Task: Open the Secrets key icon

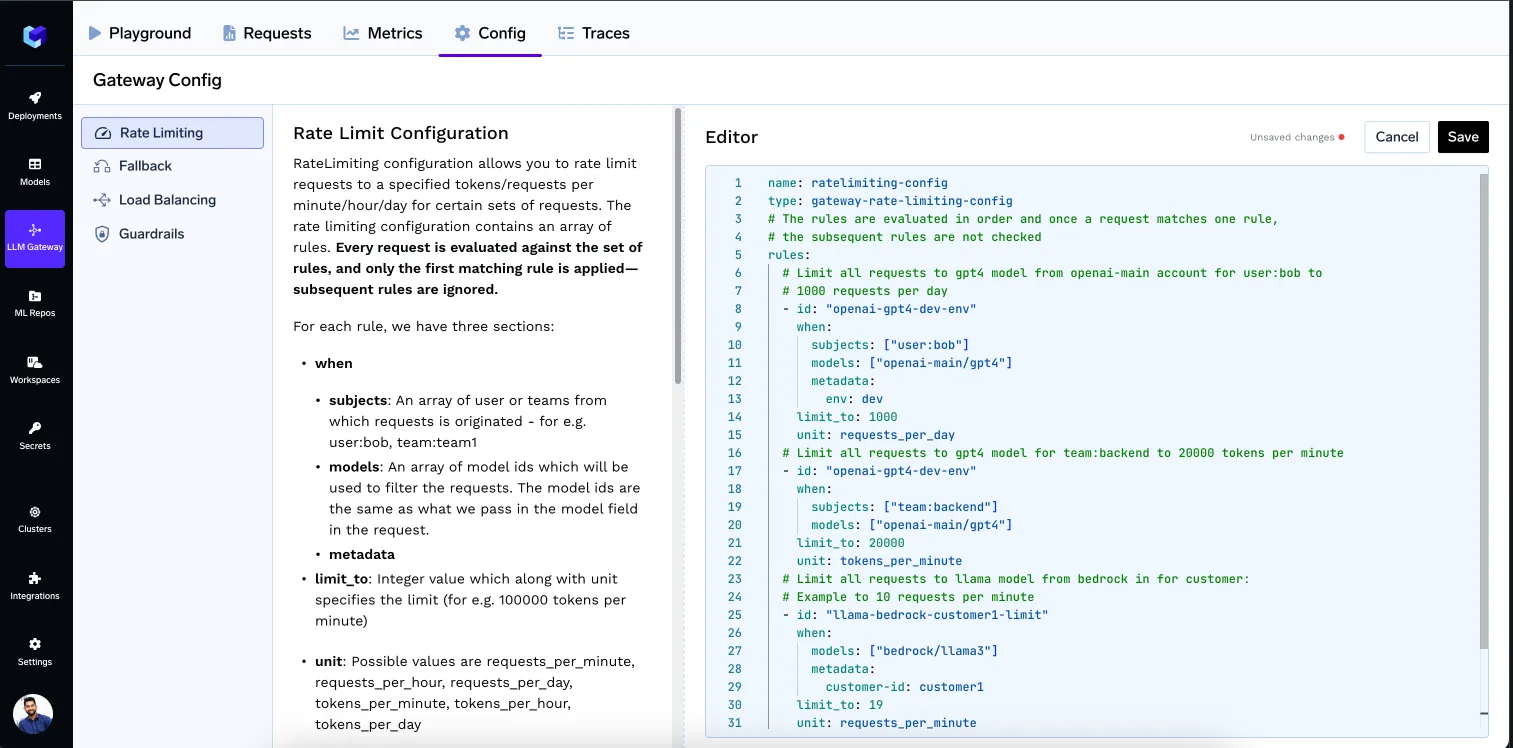Action: pos(35,436)
